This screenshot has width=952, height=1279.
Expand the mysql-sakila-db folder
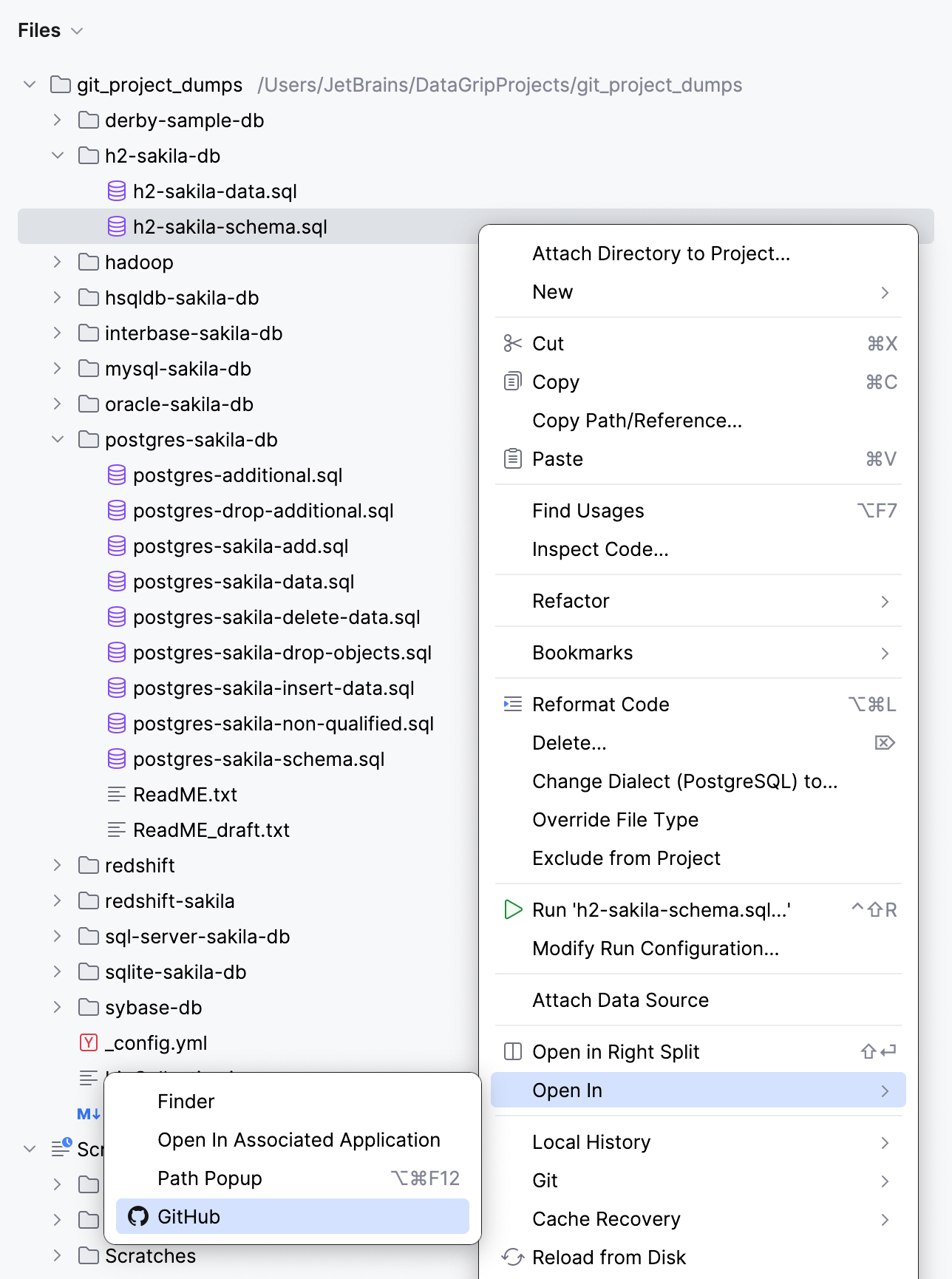[x=58, y=368]
